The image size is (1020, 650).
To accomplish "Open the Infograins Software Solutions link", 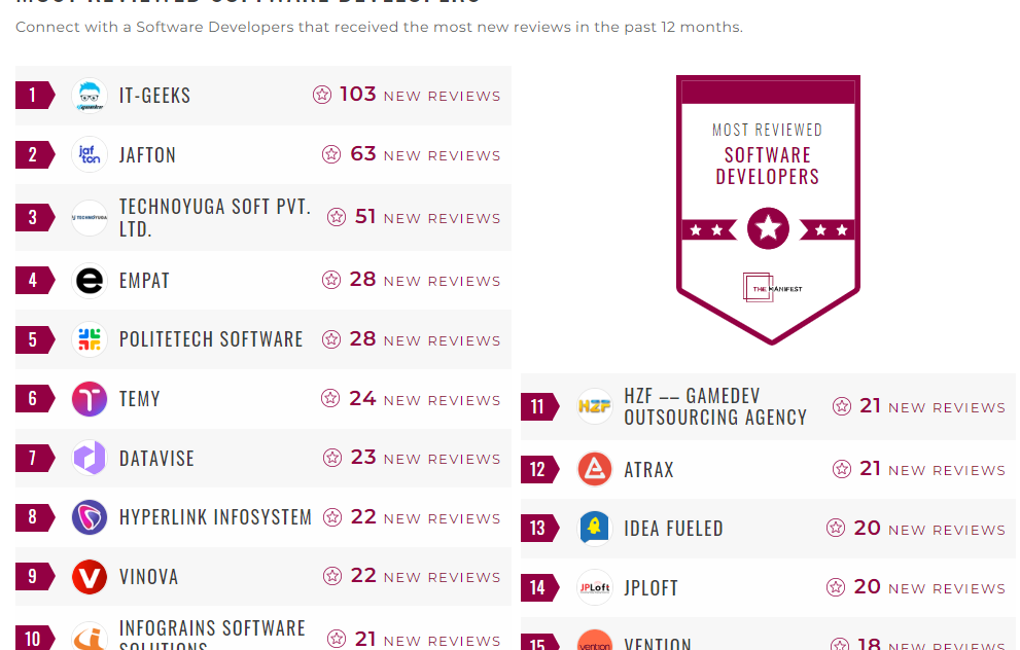I will click(212, 634).
